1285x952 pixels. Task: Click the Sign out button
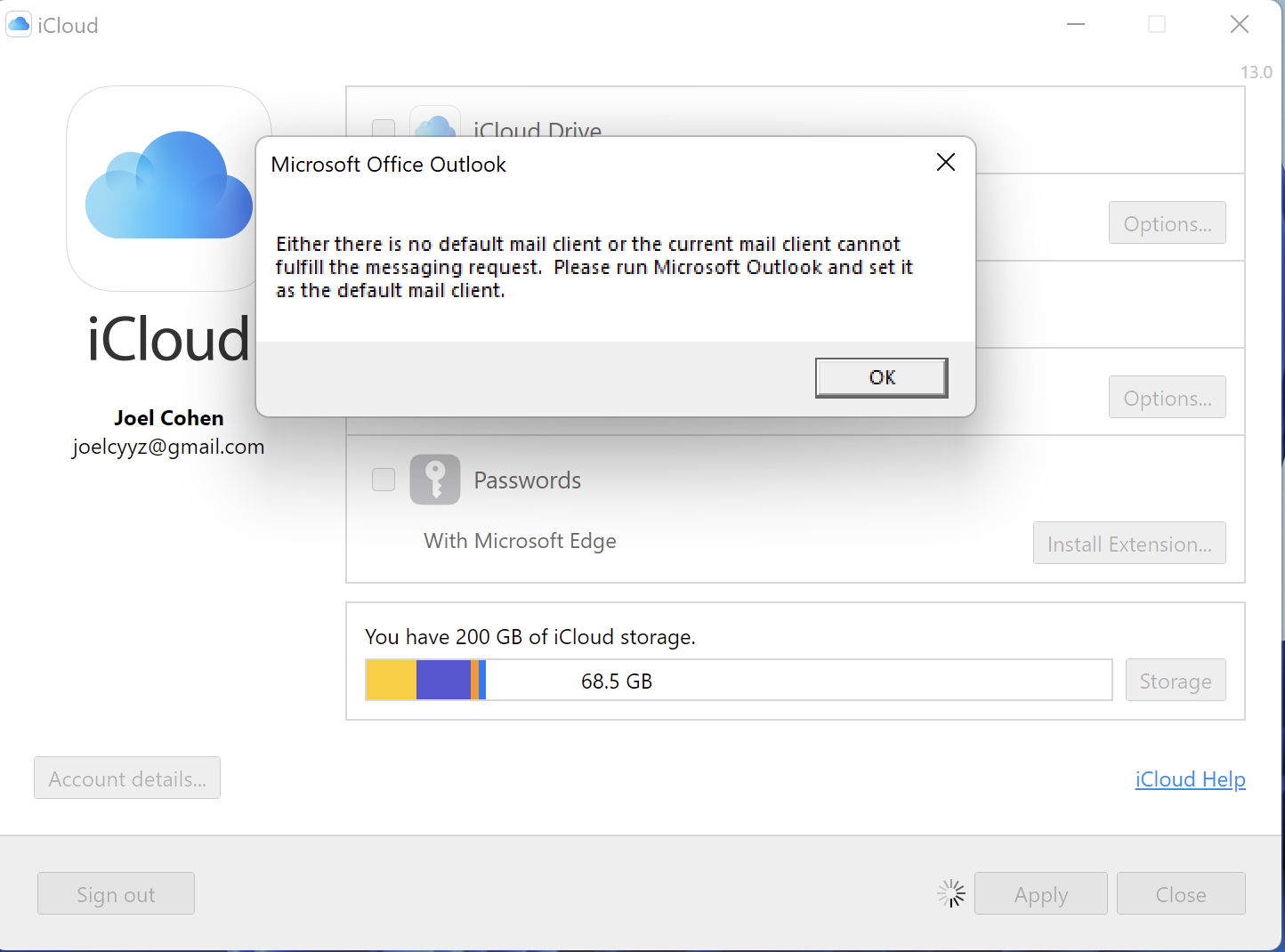click(116, 893)
